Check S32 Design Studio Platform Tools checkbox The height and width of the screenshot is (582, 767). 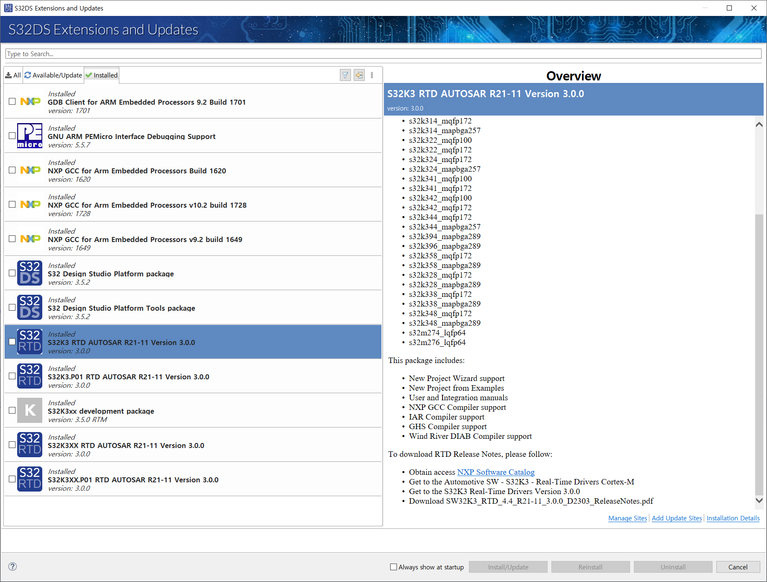pos(12,307)
